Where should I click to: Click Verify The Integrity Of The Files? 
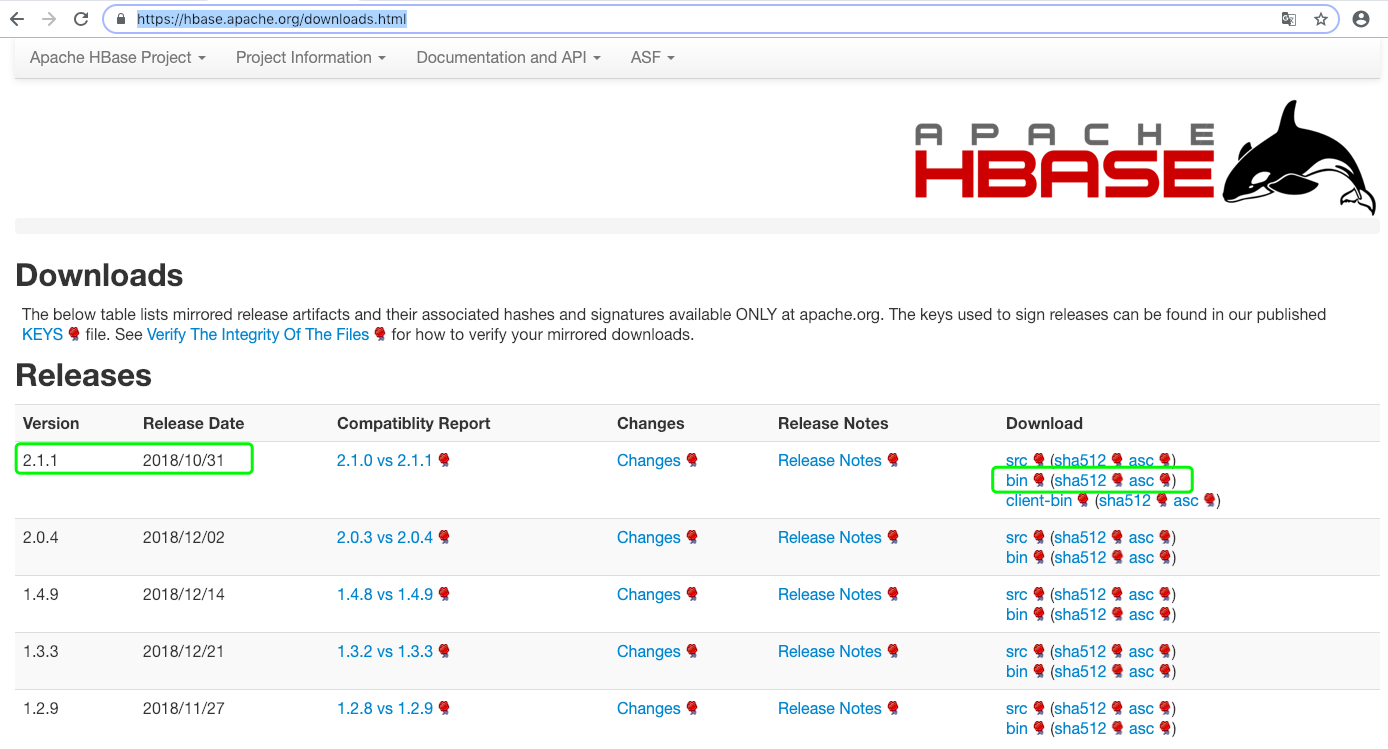(x=257, y=334)
